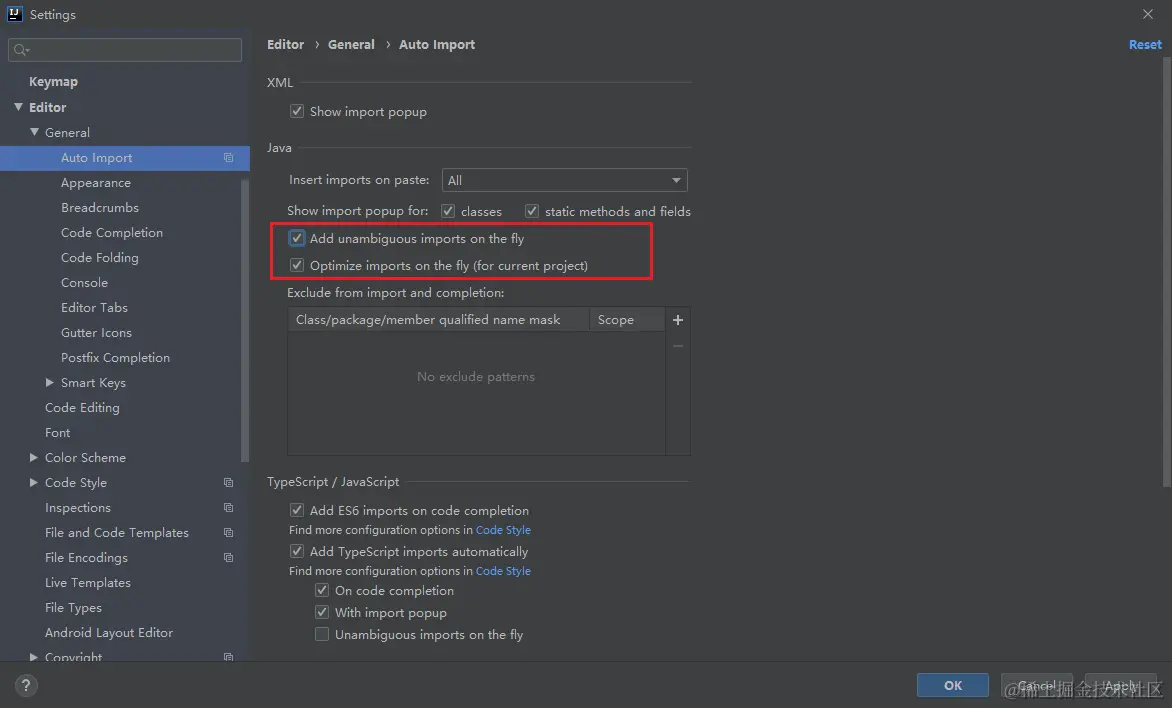Open Live Templates settings
Image resolution: width=1172 pixels, height=708 pixels.
coord(87,582)
